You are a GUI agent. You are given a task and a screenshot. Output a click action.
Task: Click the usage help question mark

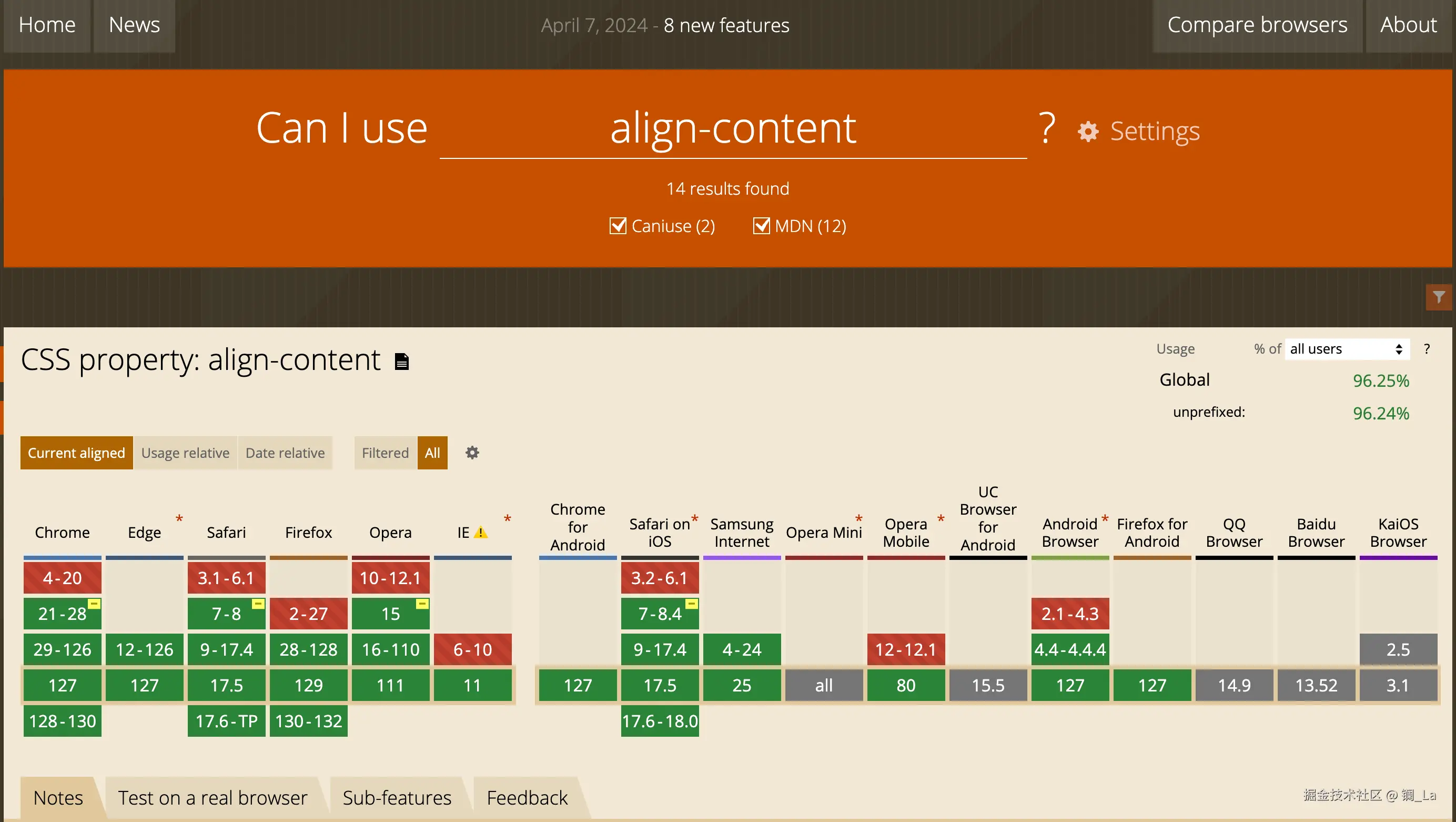(x=1427, y=349)
